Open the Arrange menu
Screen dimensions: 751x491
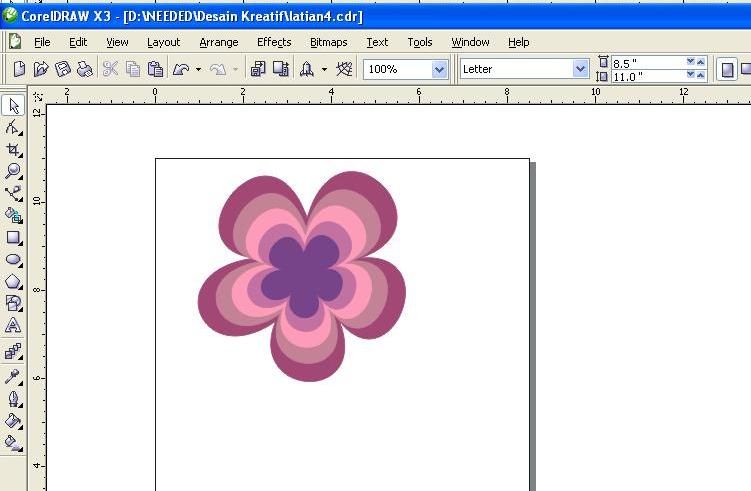coord(218,42)
